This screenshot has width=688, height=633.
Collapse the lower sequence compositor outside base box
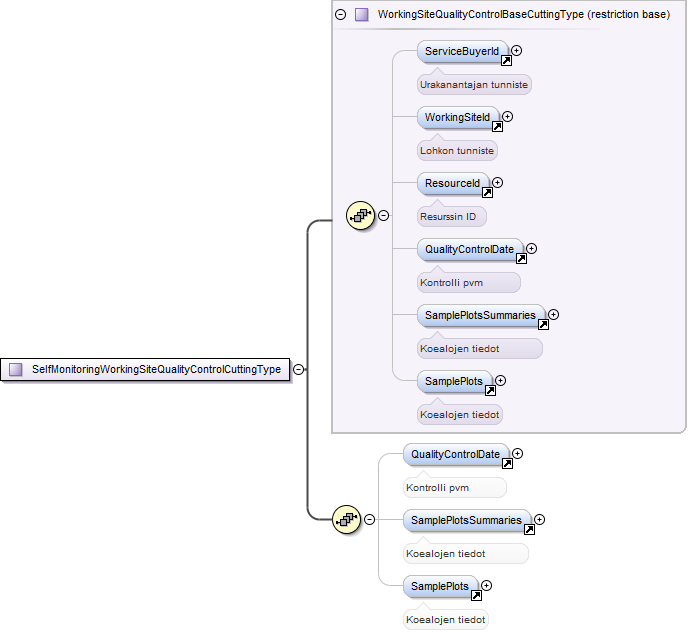369,520
